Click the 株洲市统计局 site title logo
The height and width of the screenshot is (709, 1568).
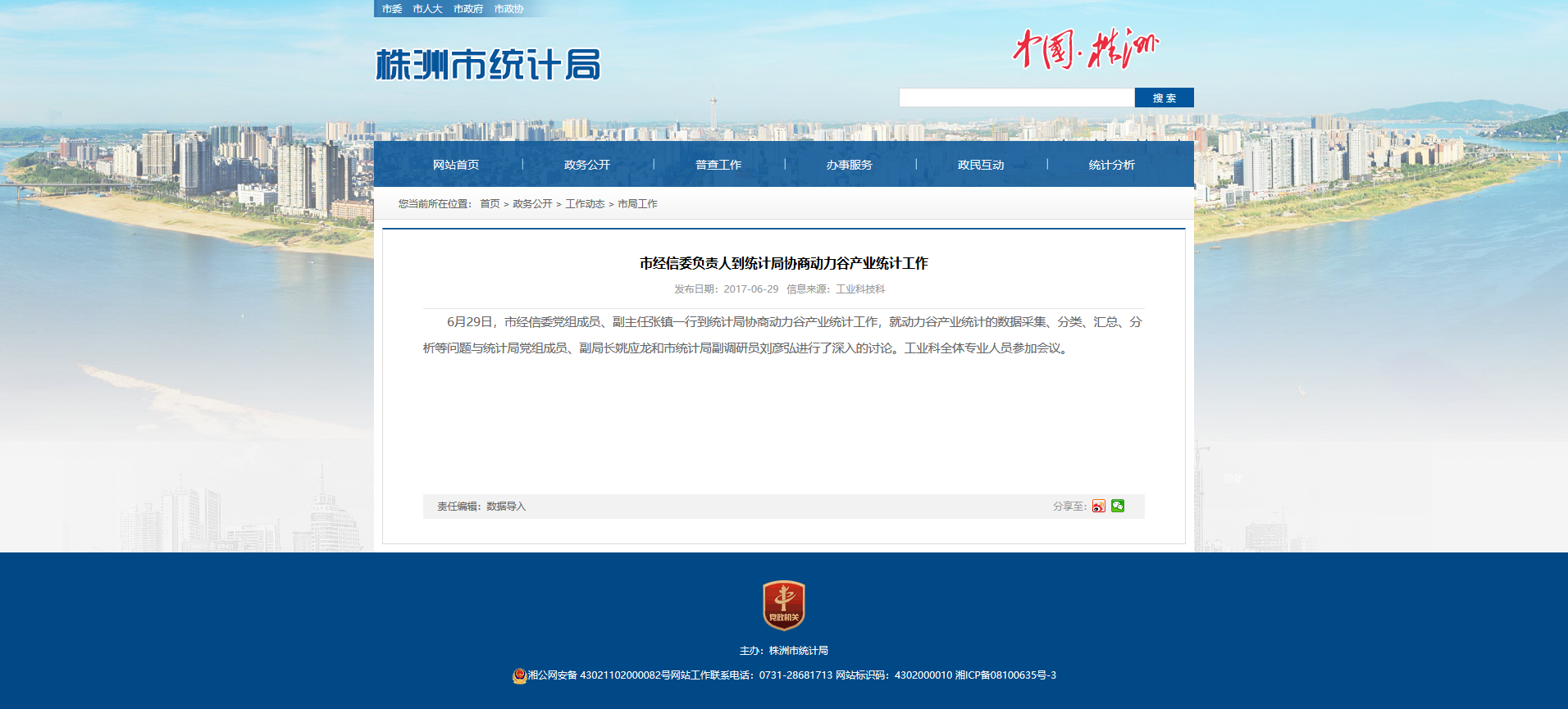click(488, 65)
